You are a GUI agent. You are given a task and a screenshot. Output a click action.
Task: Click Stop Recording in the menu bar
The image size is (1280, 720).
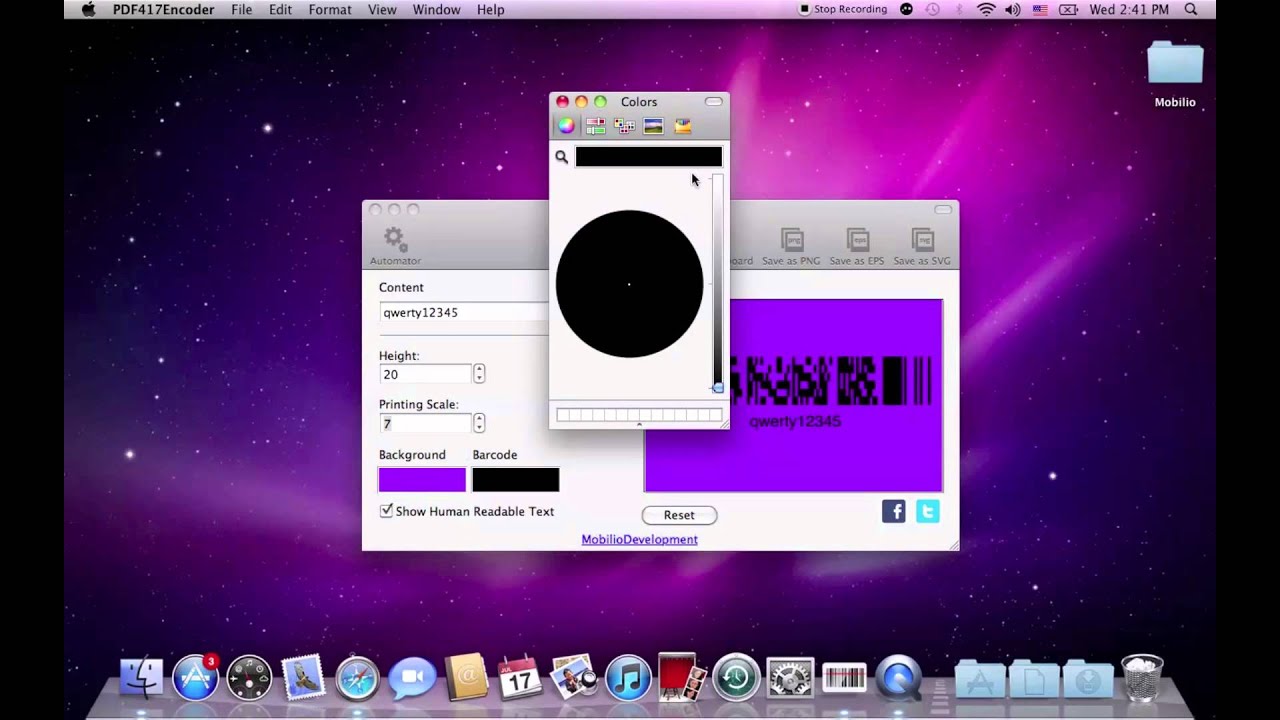tap(842, 9)
